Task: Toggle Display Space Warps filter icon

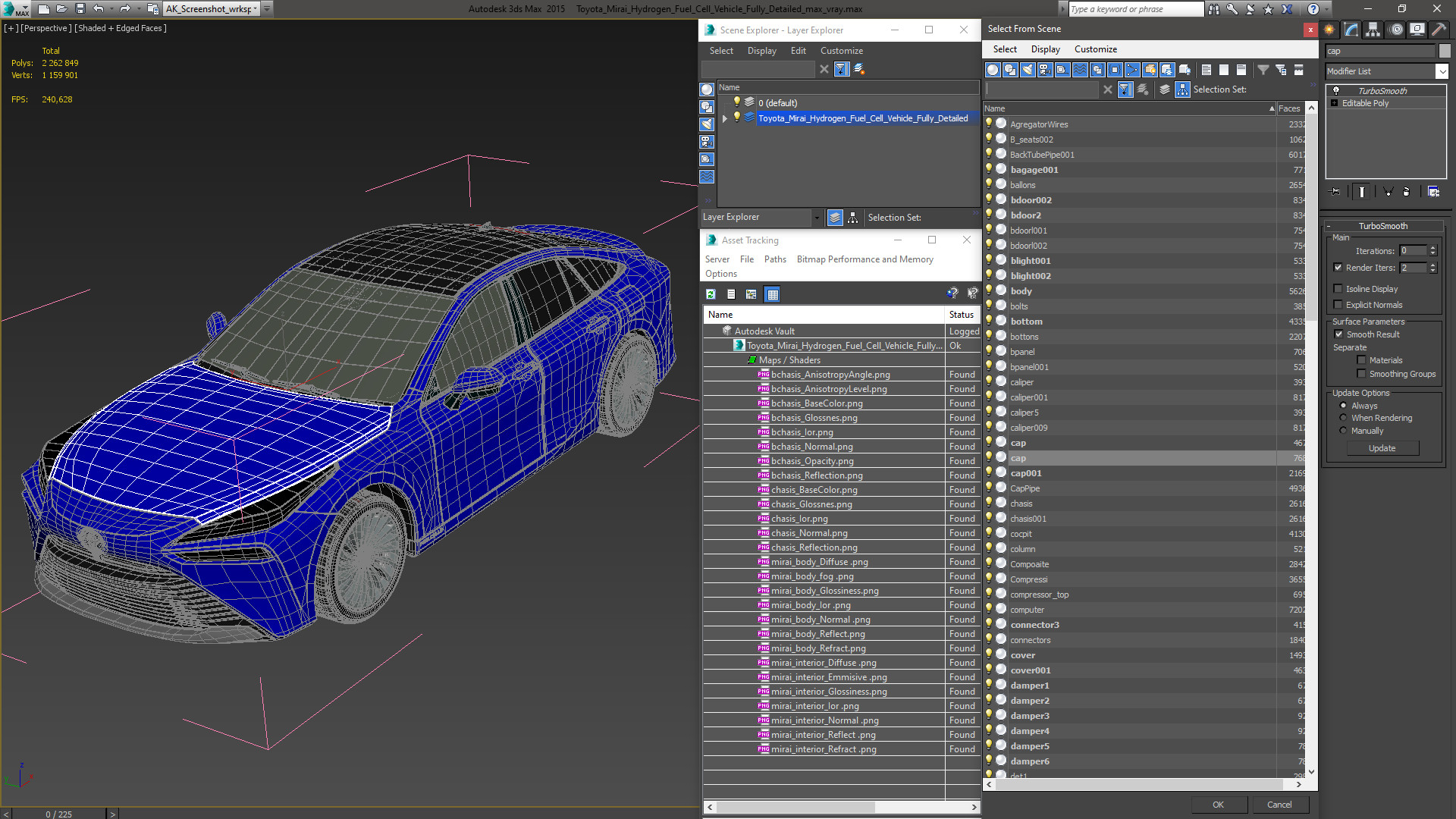Action: pos(1080,70)
